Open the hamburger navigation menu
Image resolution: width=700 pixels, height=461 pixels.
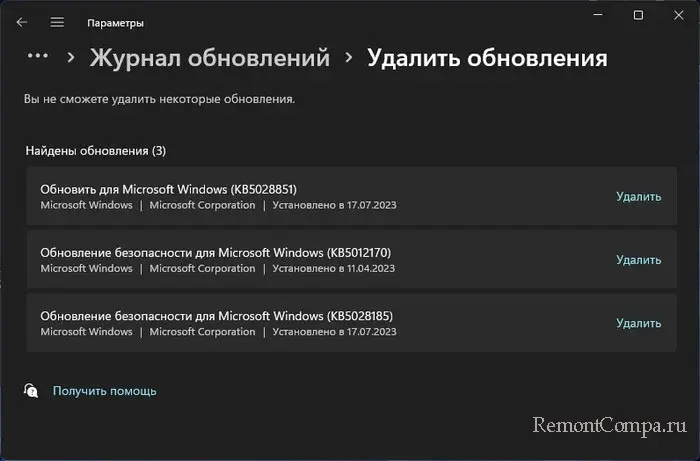tap(57, 22)
